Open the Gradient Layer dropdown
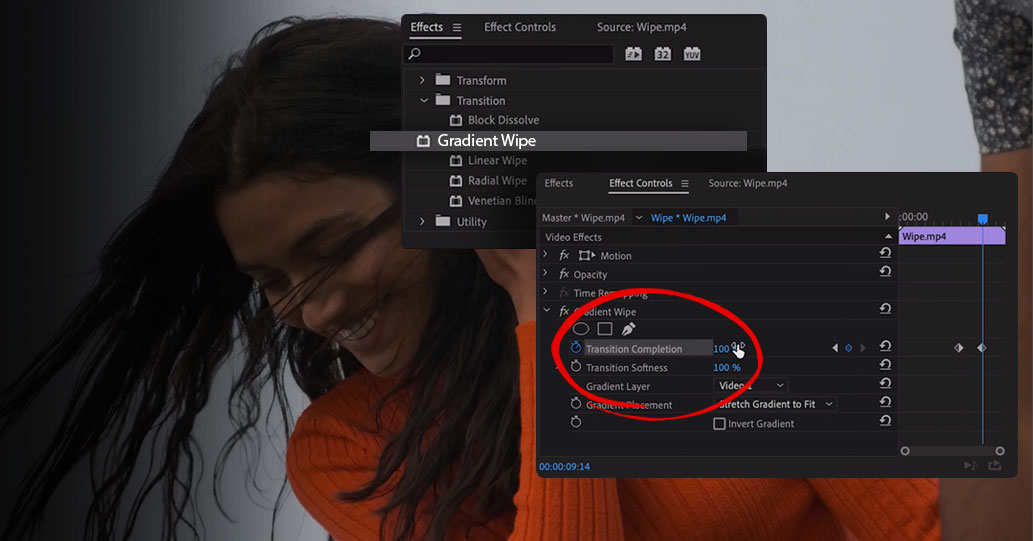Viewport: 1033px width, 541px height. pos(751,386)
